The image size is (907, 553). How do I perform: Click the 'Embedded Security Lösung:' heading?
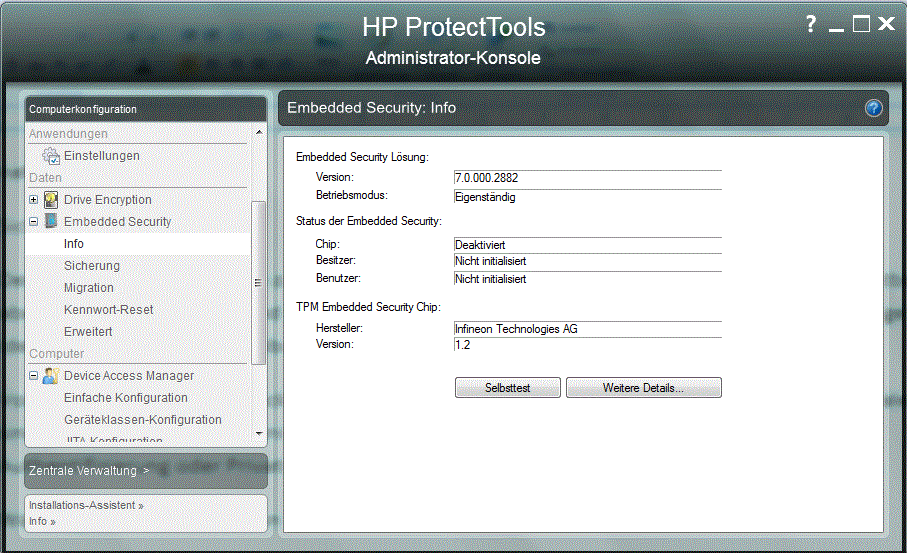pyautogui.click(x=362, y=157)
